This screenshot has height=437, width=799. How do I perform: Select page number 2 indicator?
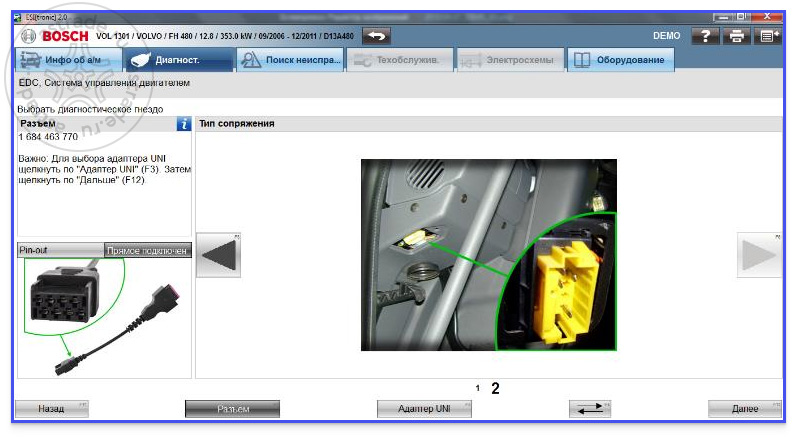point(495,388)
